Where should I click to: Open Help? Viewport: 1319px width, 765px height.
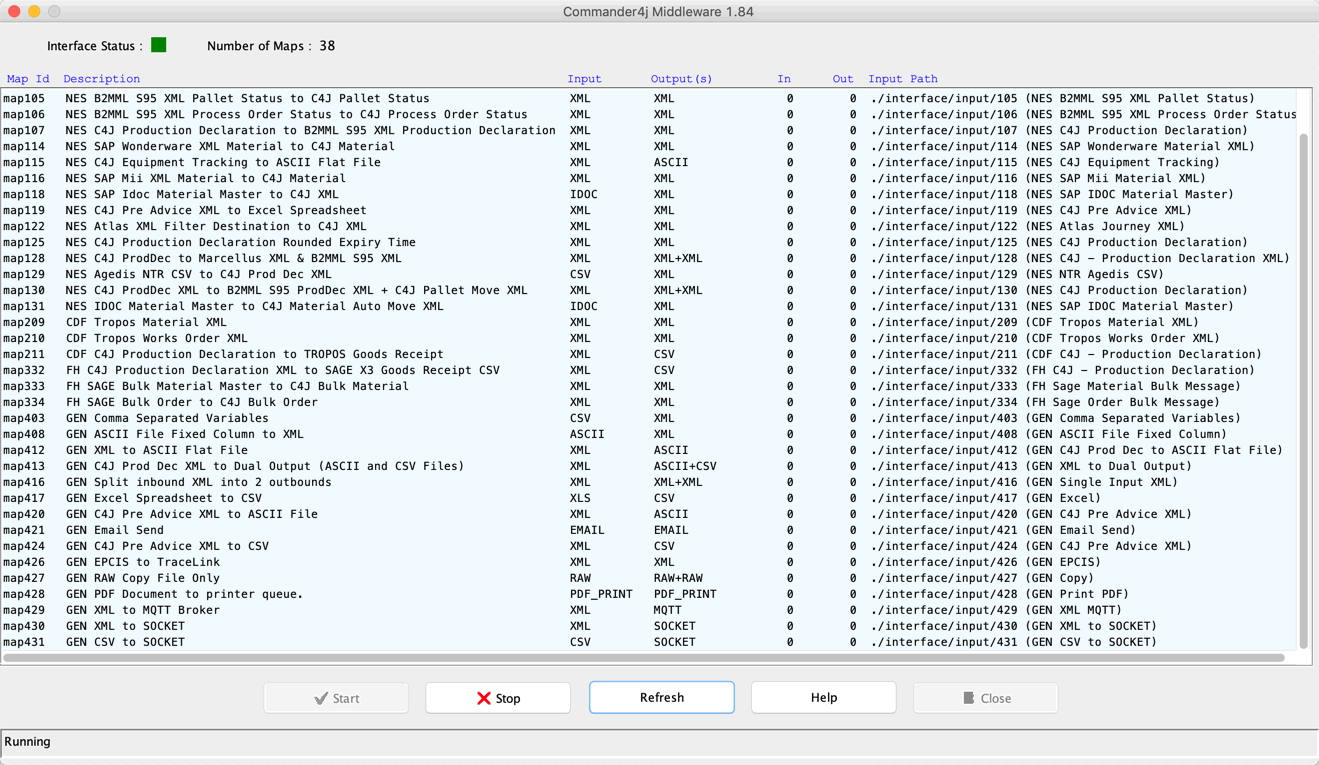tap(823, 697)
